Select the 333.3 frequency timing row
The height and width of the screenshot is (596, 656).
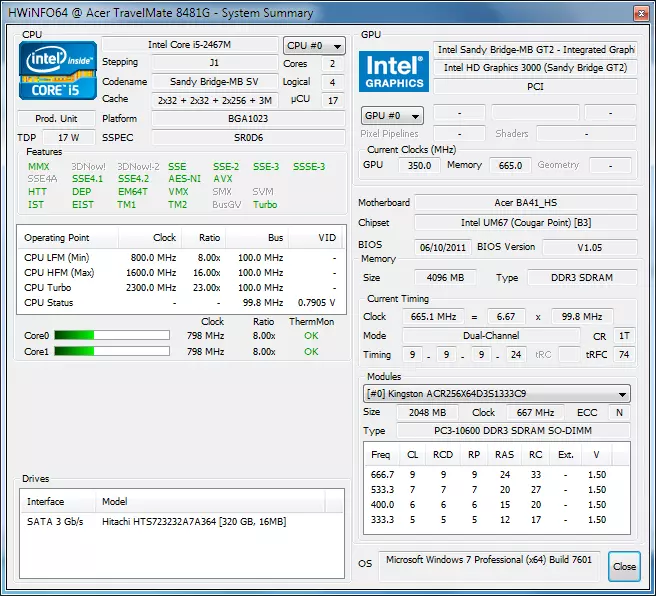[x=497, y=519]
